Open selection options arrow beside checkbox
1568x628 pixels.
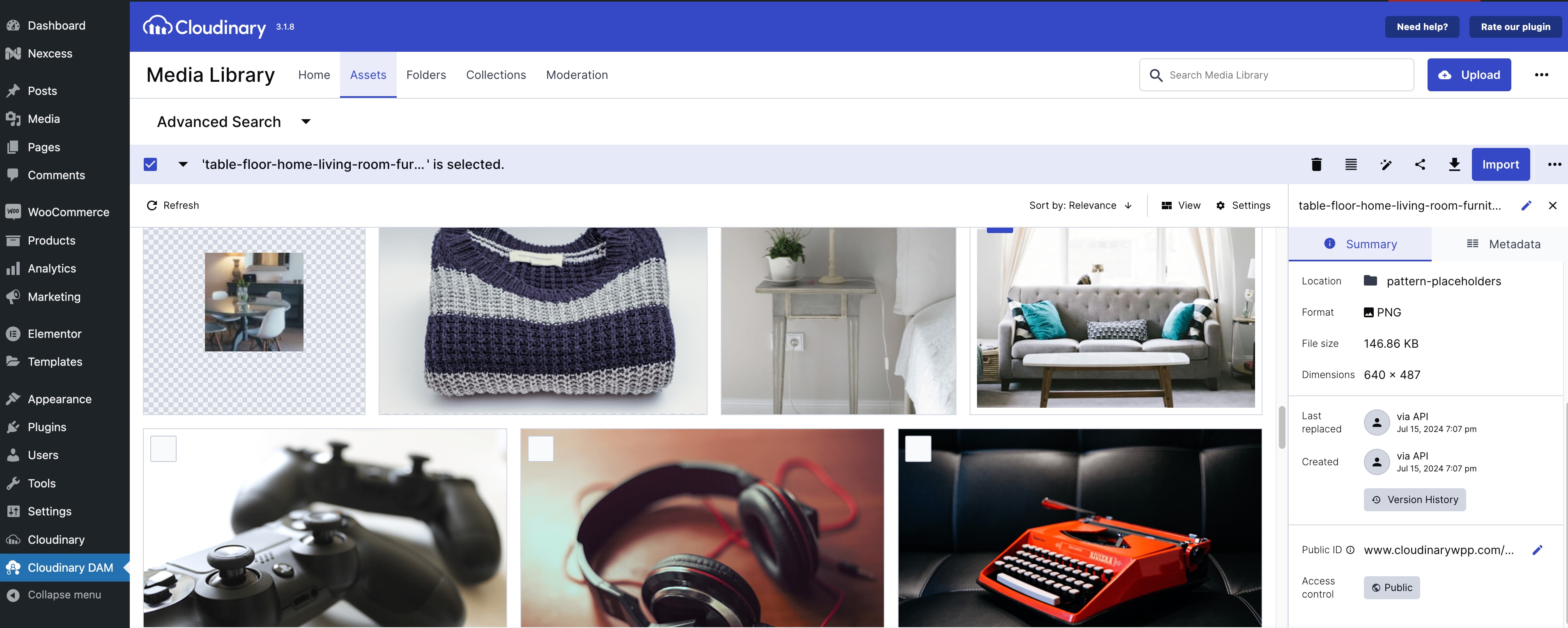click(x=183, y=164)
